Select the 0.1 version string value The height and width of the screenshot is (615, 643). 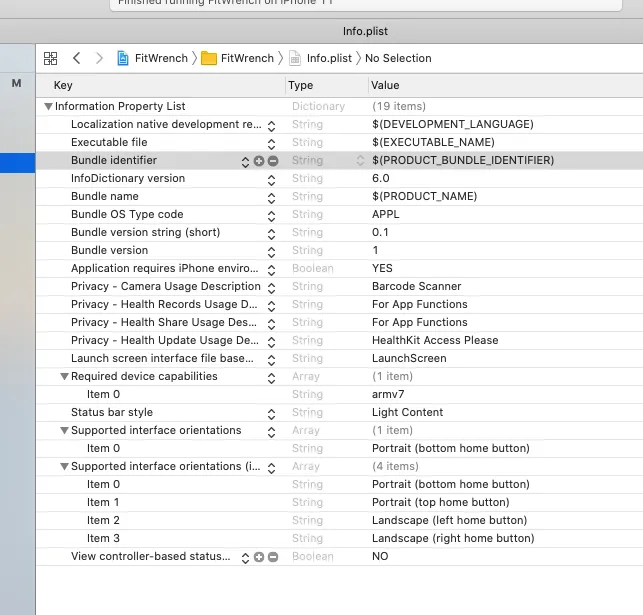pyautogui.click(x=380, y=232)
